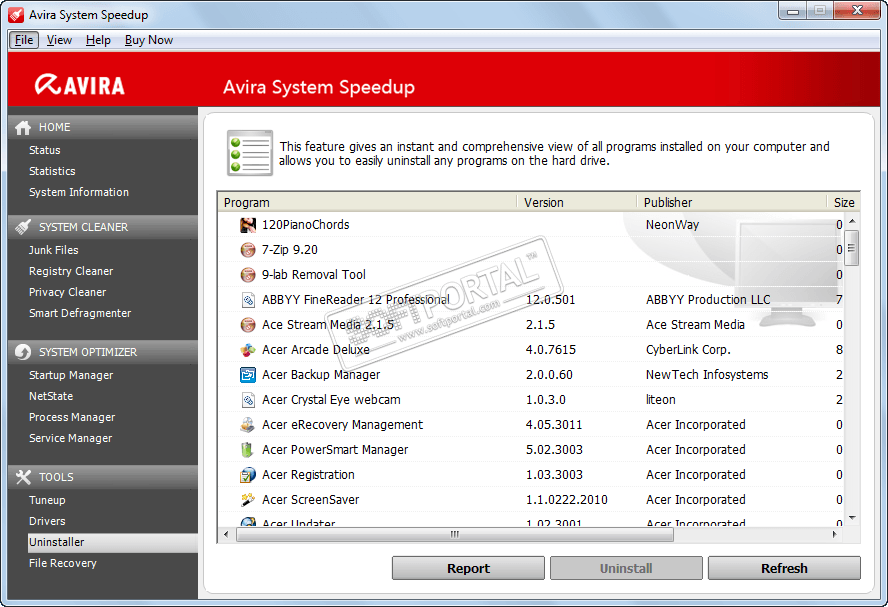This screenshot has height=607, width=888.
Task: Click horizontal scrollbar right arrow
Action: 835,534
